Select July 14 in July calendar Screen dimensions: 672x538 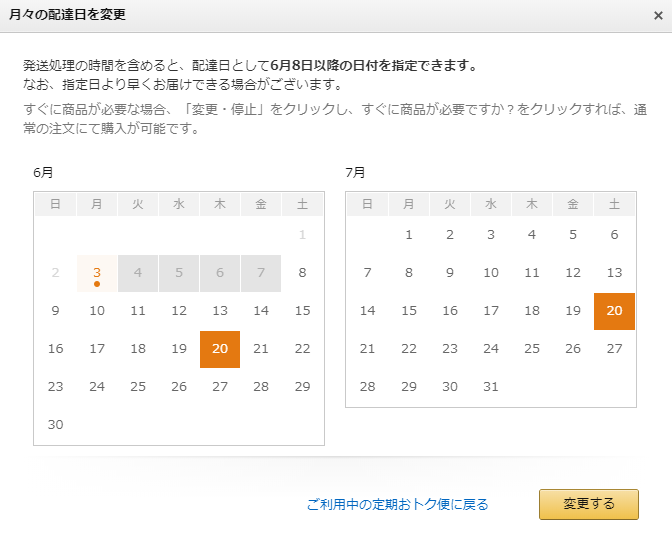coord(367,311)
